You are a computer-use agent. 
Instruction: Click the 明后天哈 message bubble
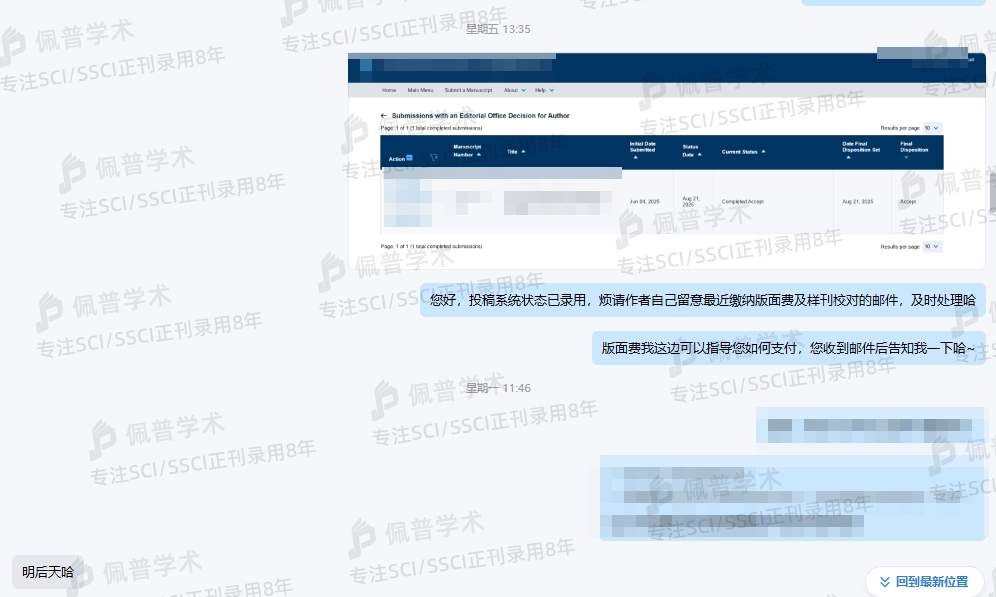[48, 572]
